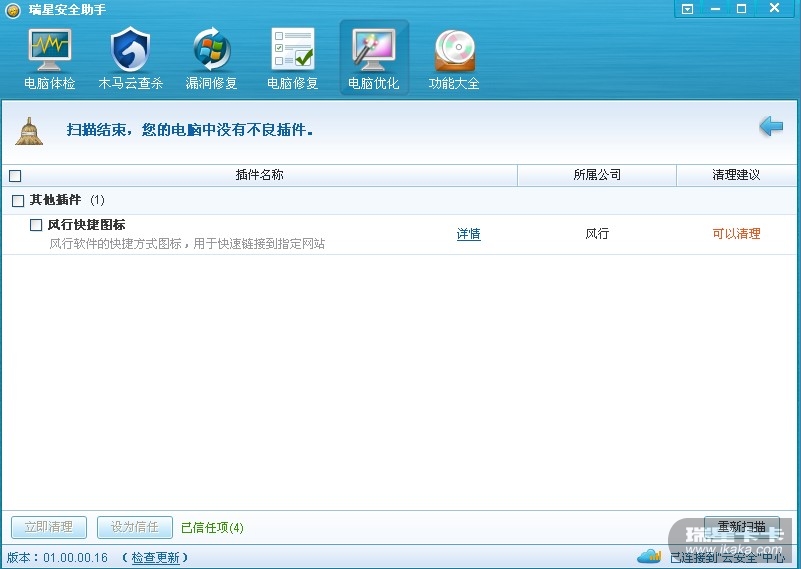Open 电脑体检 computer checkup icon

tap(50, 59)
